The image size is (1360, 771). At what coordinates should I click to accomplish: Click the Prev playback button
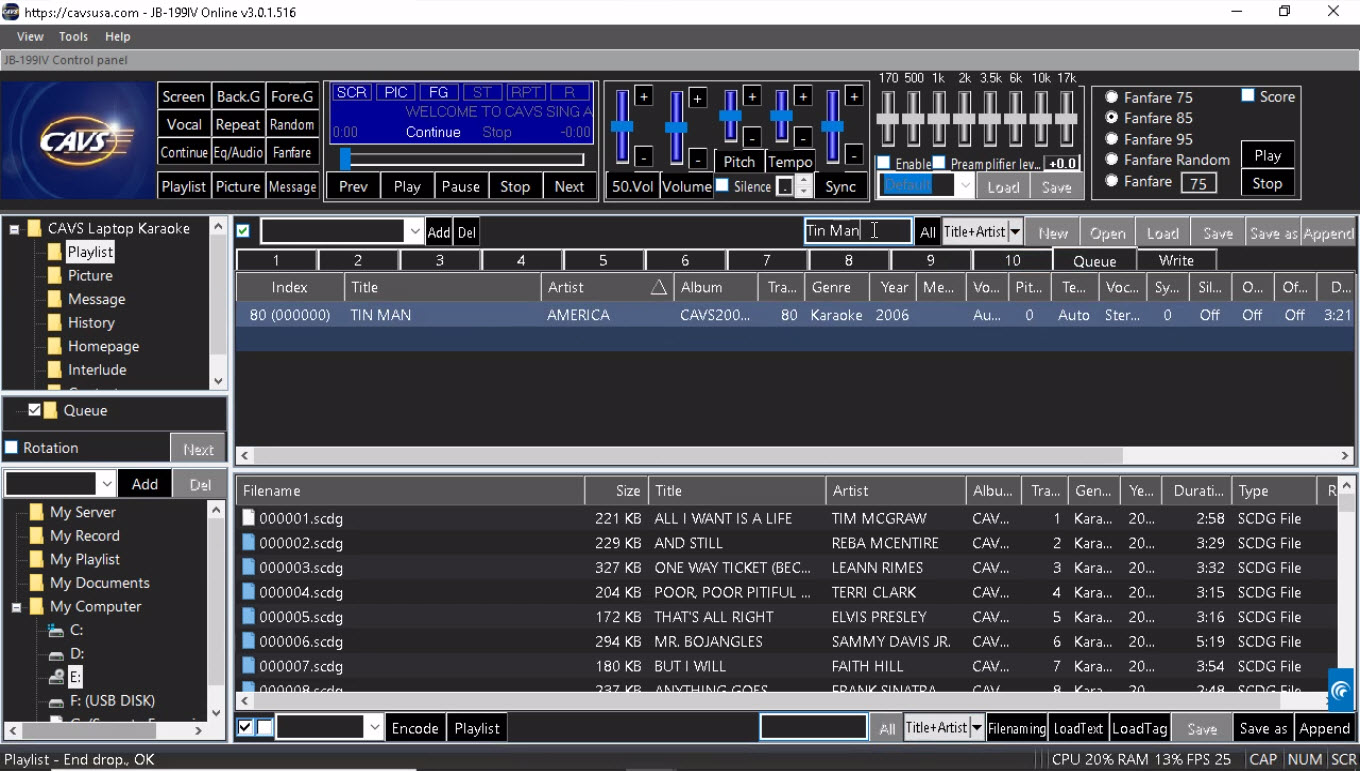pyautogui.click(x=353, y=186)
